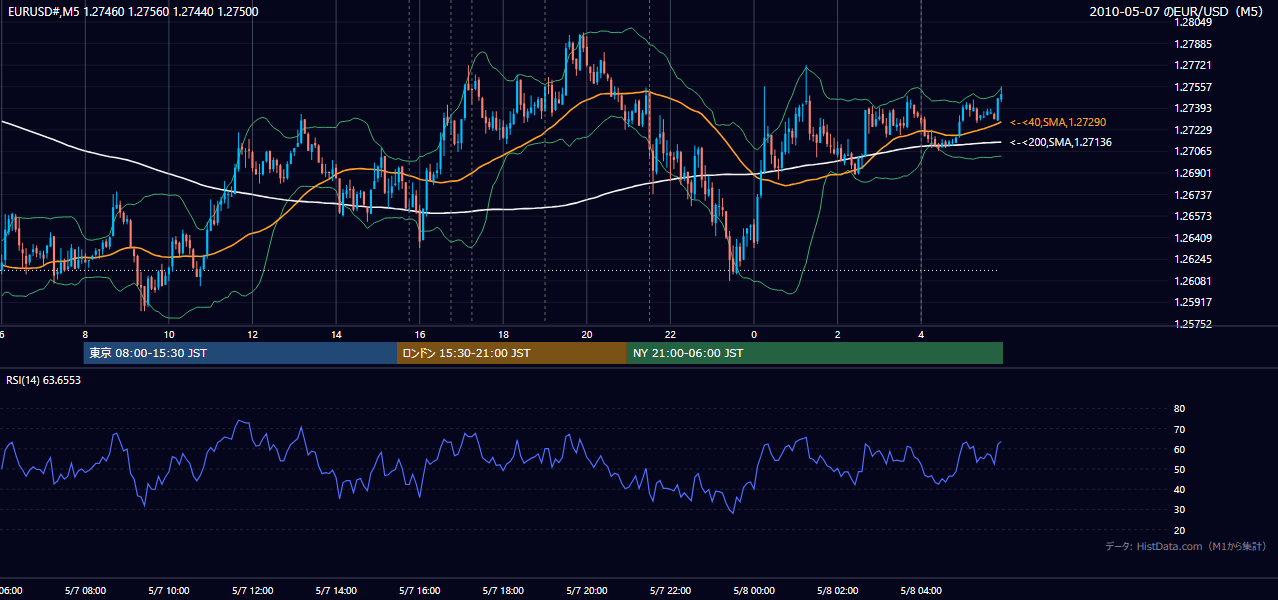1278x600 pixels.
Task: Click the 5/7 16:00 time axis label
Action: (x=420, y=591)
